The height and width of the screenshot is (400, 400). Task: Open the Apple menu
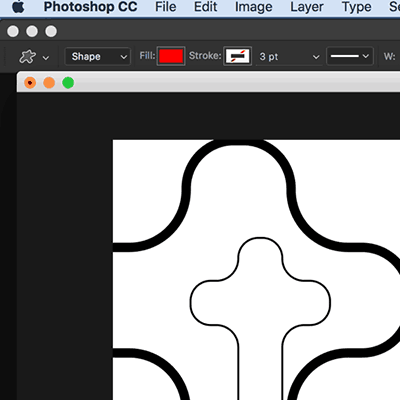pos(18,7)
